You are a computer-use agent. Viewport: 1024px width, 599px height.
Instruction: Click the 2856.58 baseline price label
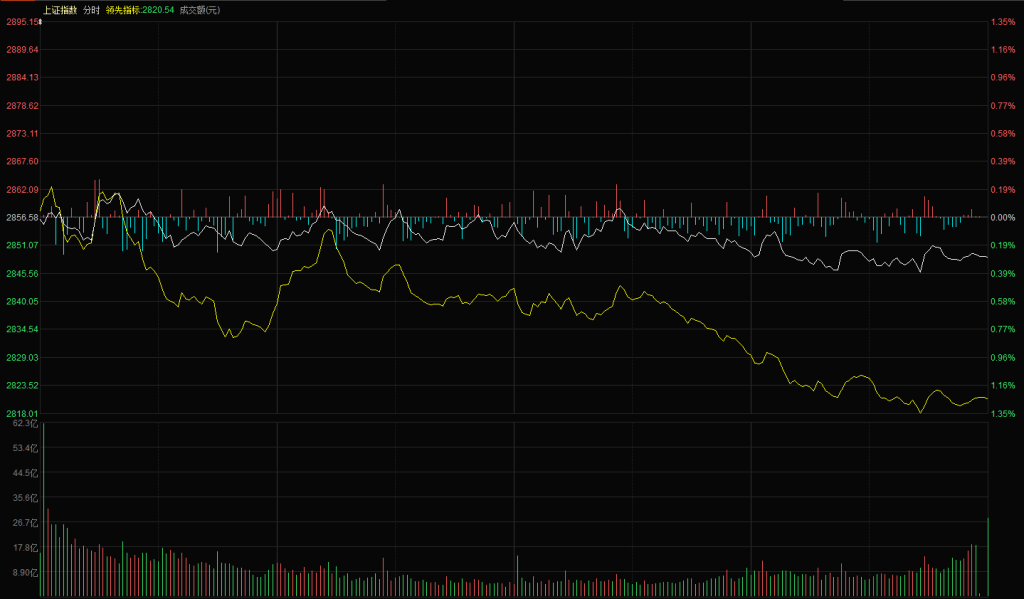(21, 217)
